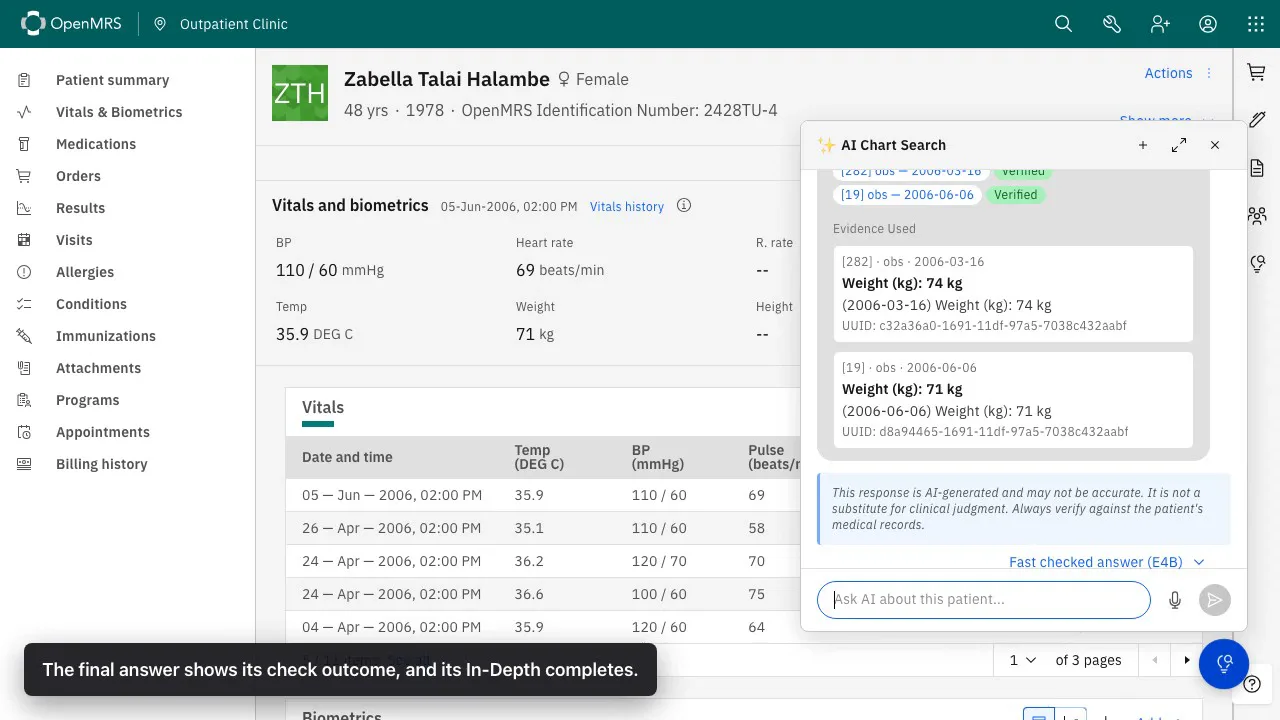The image size is (1280, 720).
Task: Open the clinical form document icon
Action: tap(1257, 168)
